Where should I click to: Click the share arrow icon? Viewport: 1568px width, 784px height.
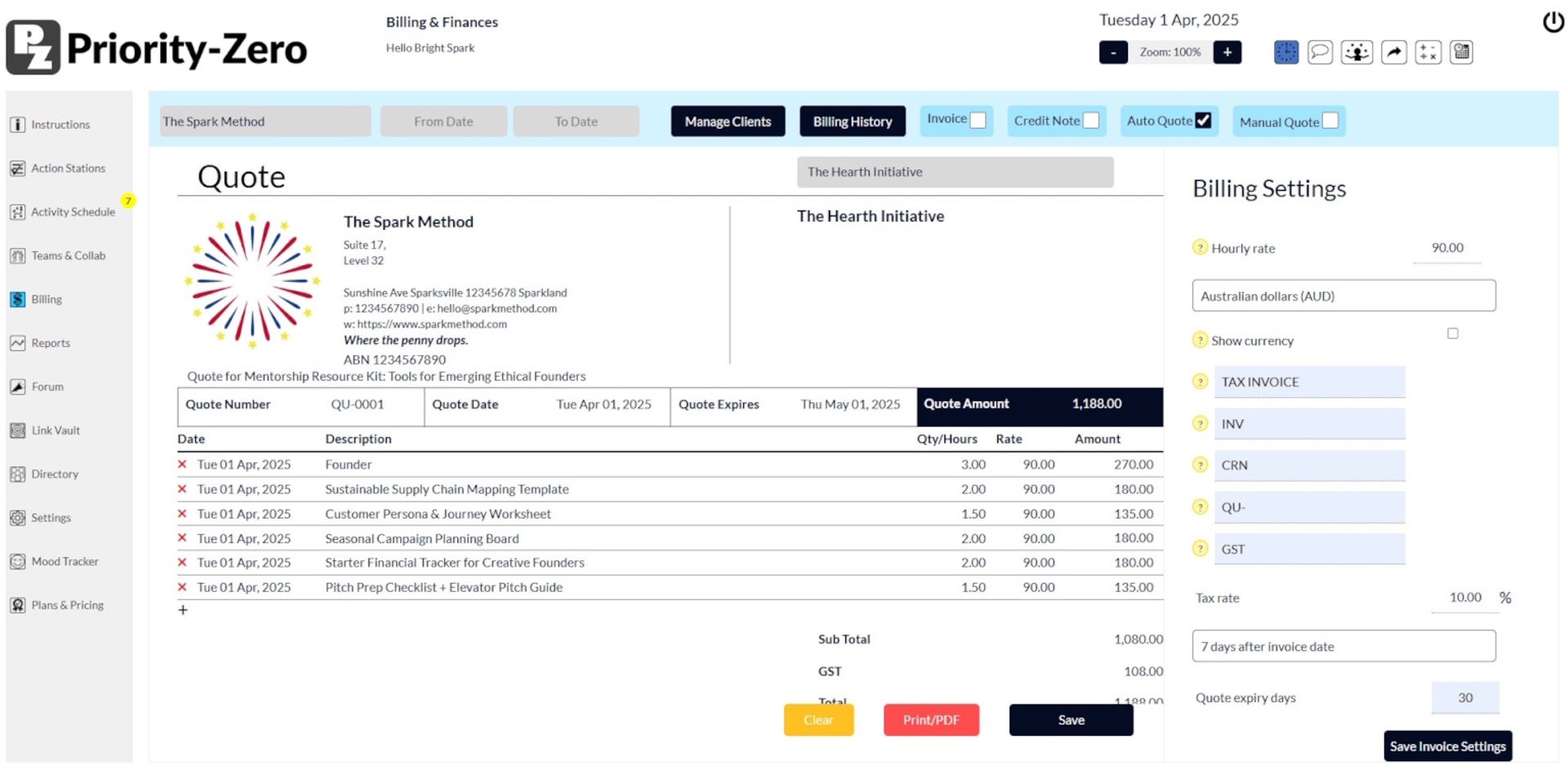pos(1393,52)
